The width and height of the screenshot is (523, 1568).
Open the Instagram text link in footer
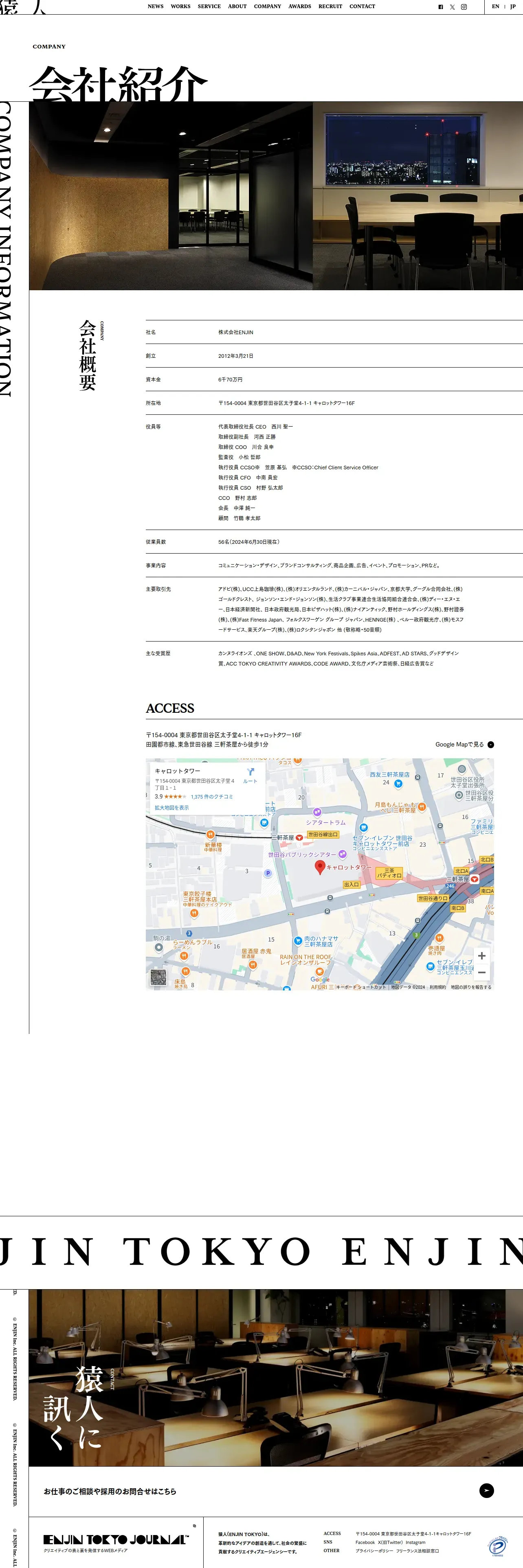416,1542
